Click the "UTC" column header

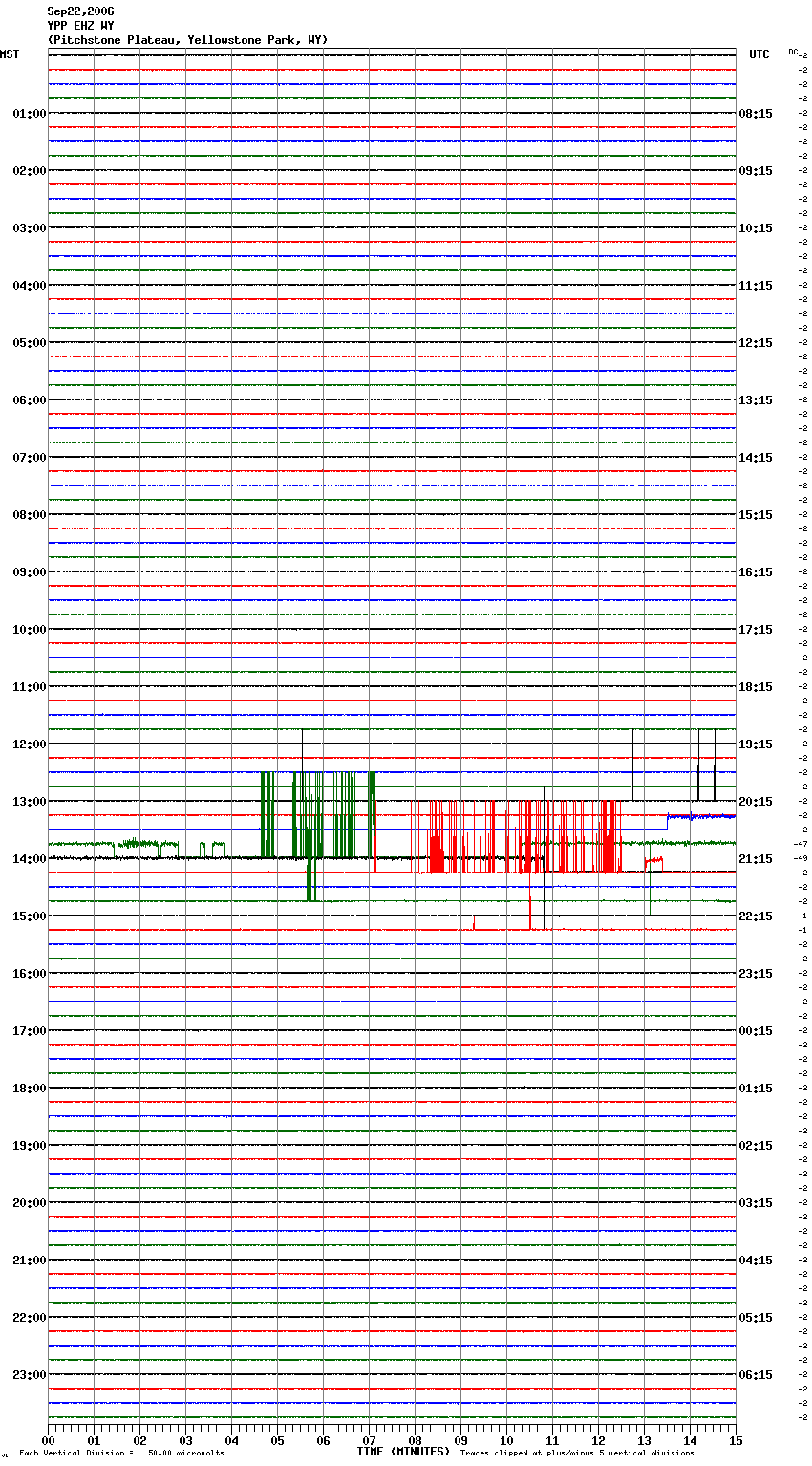(759, 54)
